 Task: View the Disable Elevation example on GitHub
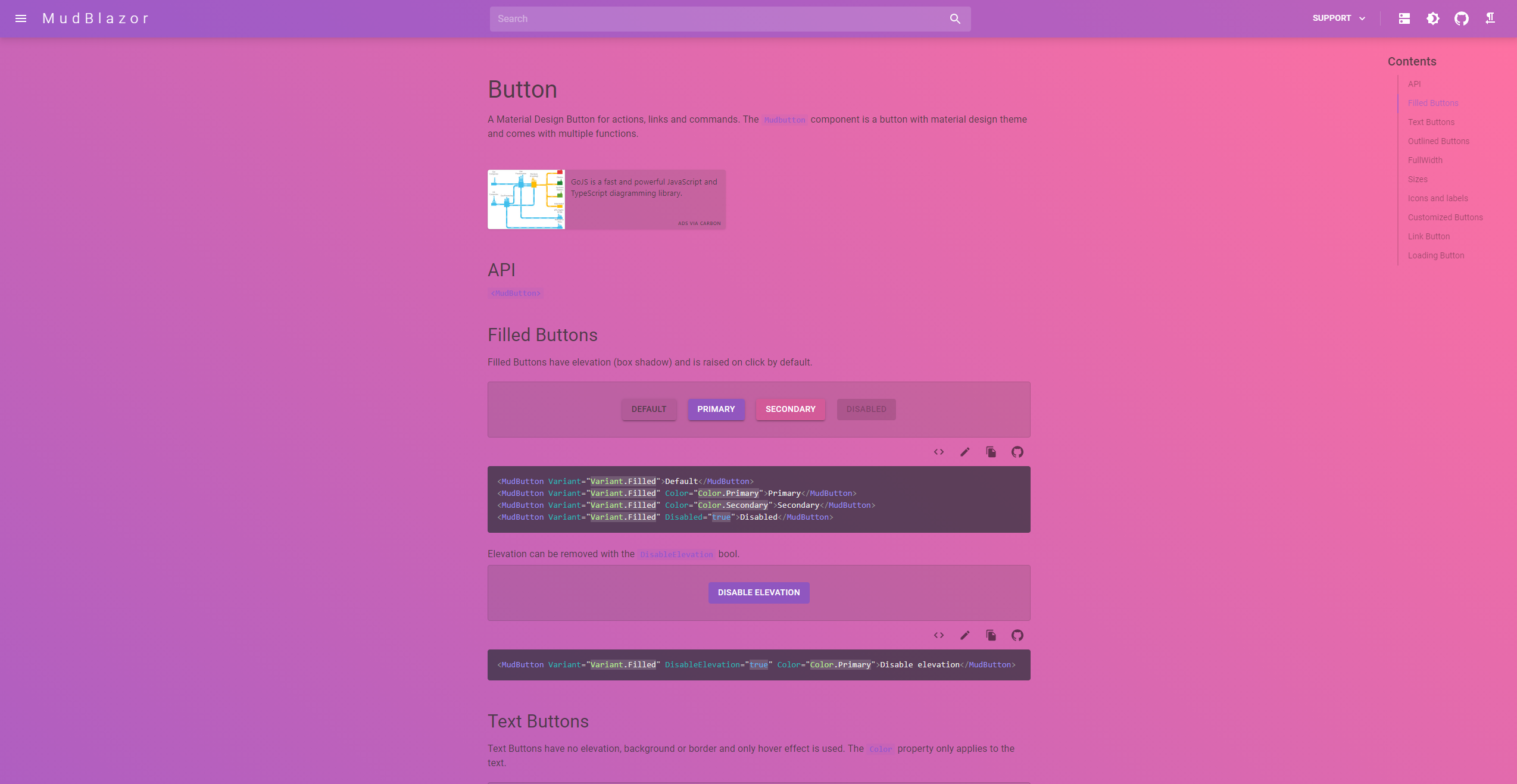tap(1017, 635)
